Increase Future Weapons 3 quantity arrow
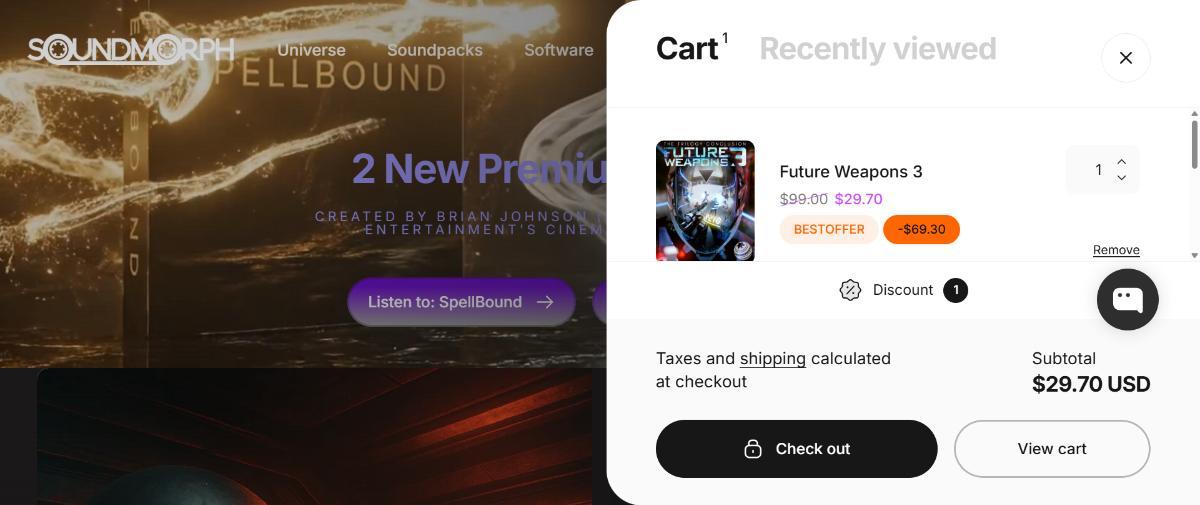The height and width of the screenshot is (505, 1200). coord(1121,161)
